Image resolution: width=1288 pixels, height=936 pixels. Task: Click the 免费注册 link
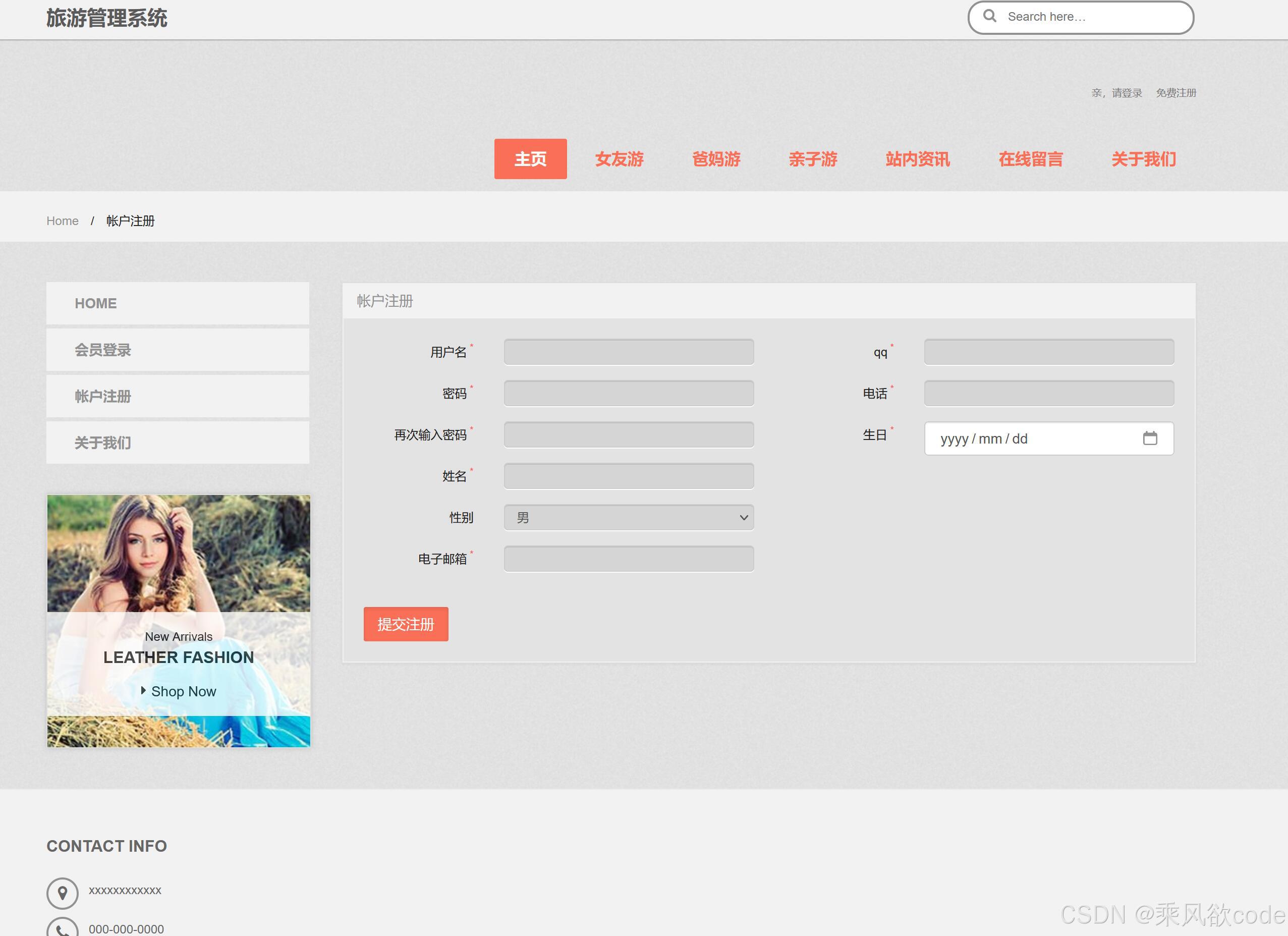(1175, 92)
